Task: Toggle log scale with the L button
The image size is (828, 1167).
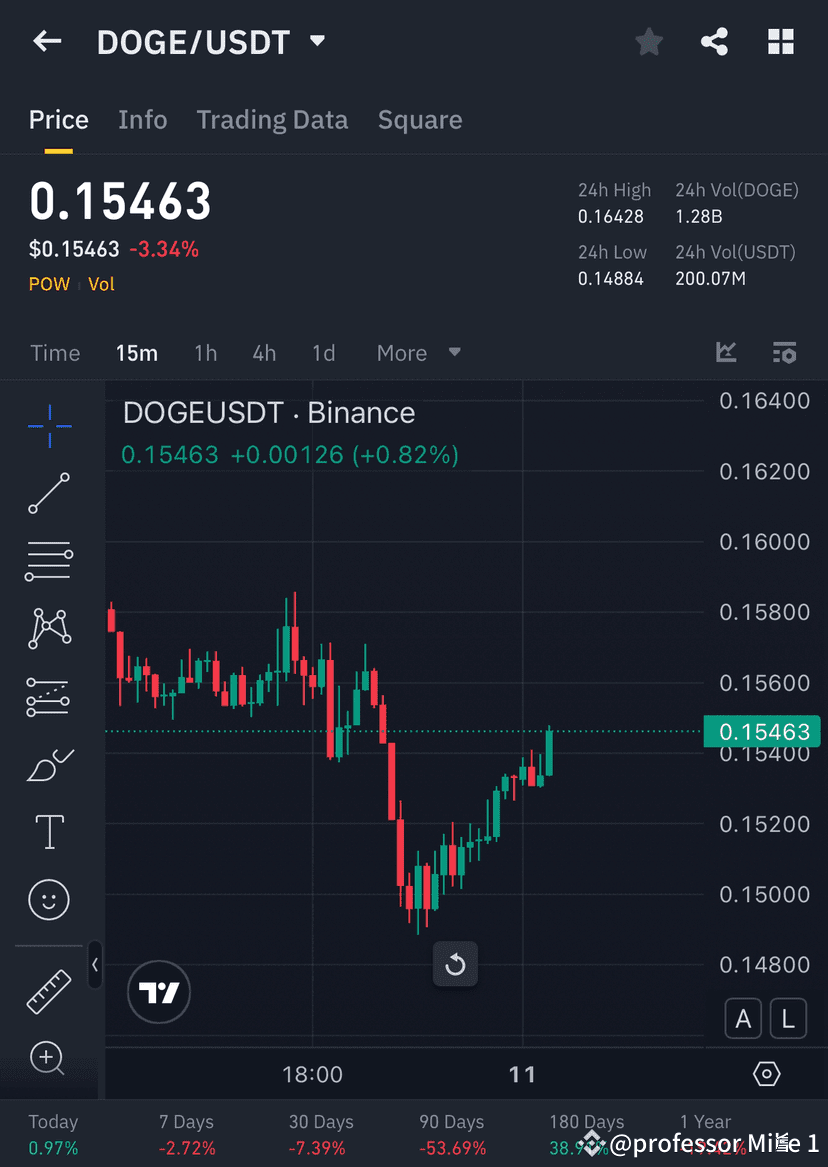Action: tap(788, 1018)
